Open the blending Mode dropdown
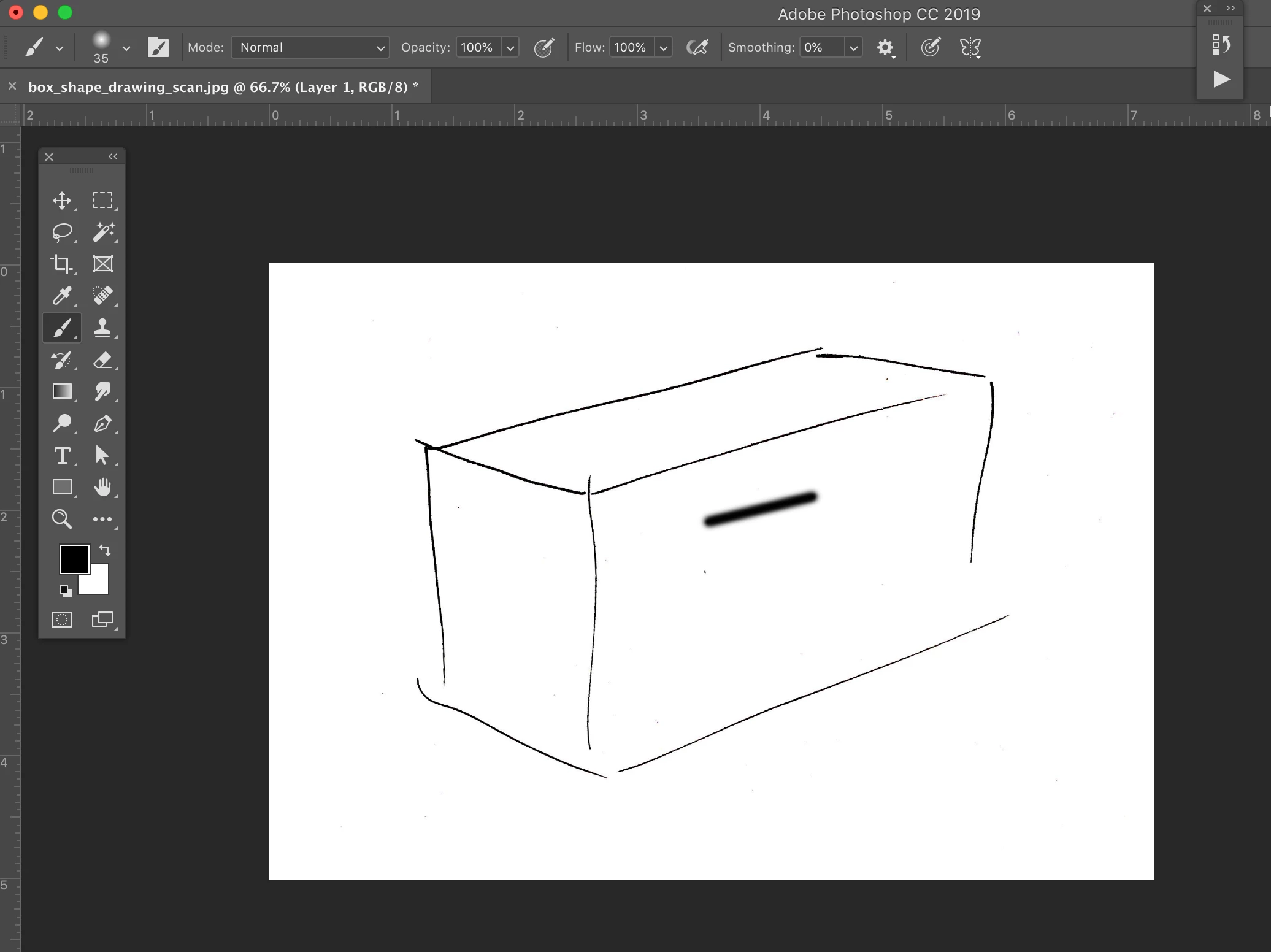This screenshot has width=1271, height=952. (x=310, y=47)
